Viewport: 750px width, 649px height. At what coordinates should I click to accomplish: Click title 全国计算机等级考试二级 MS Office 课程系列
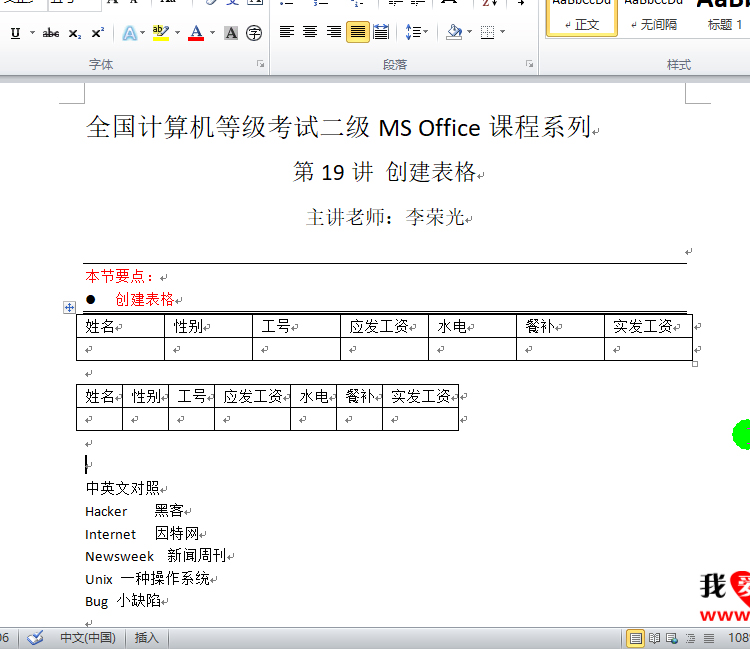pos(338,127)
